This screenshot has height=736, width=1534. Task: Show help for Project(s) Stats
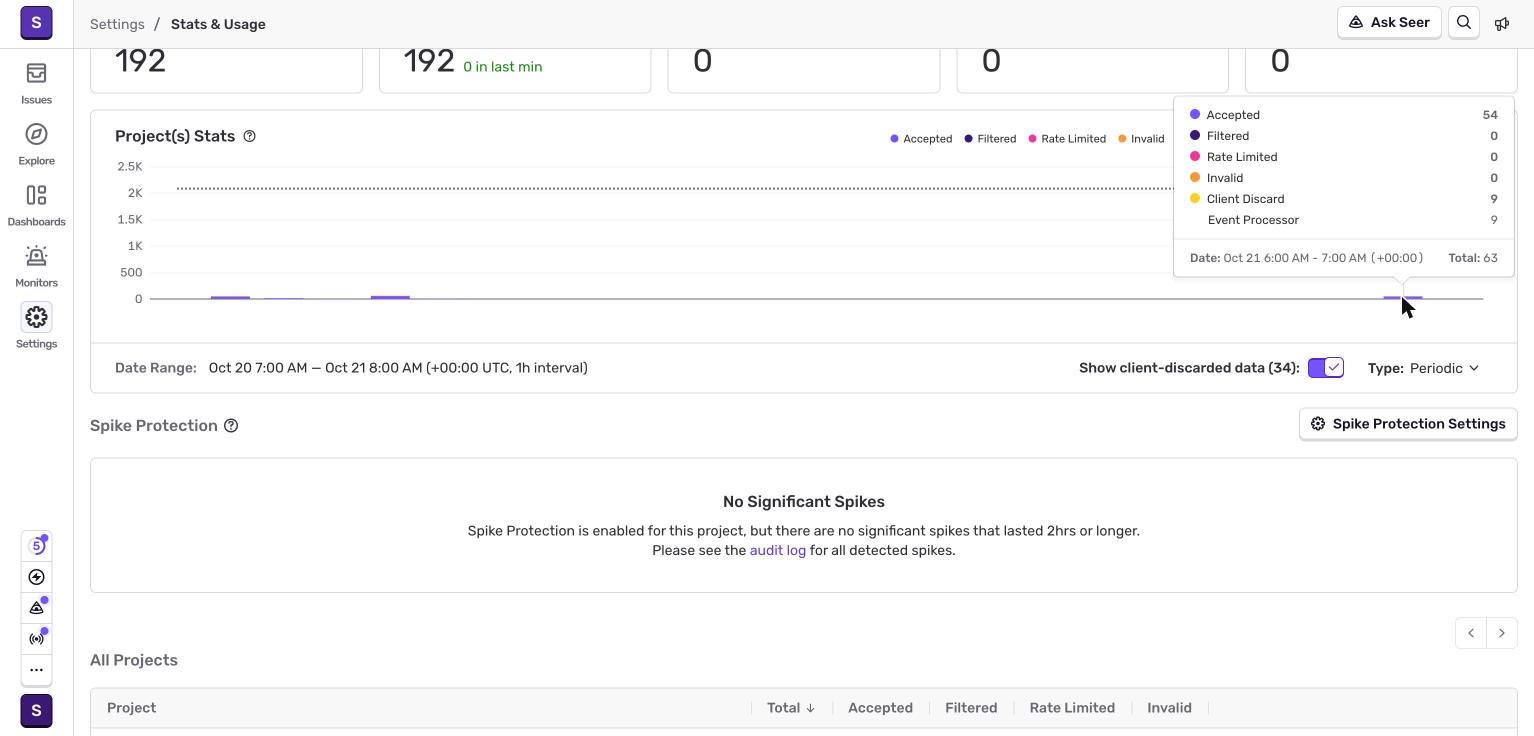(250, 136)
